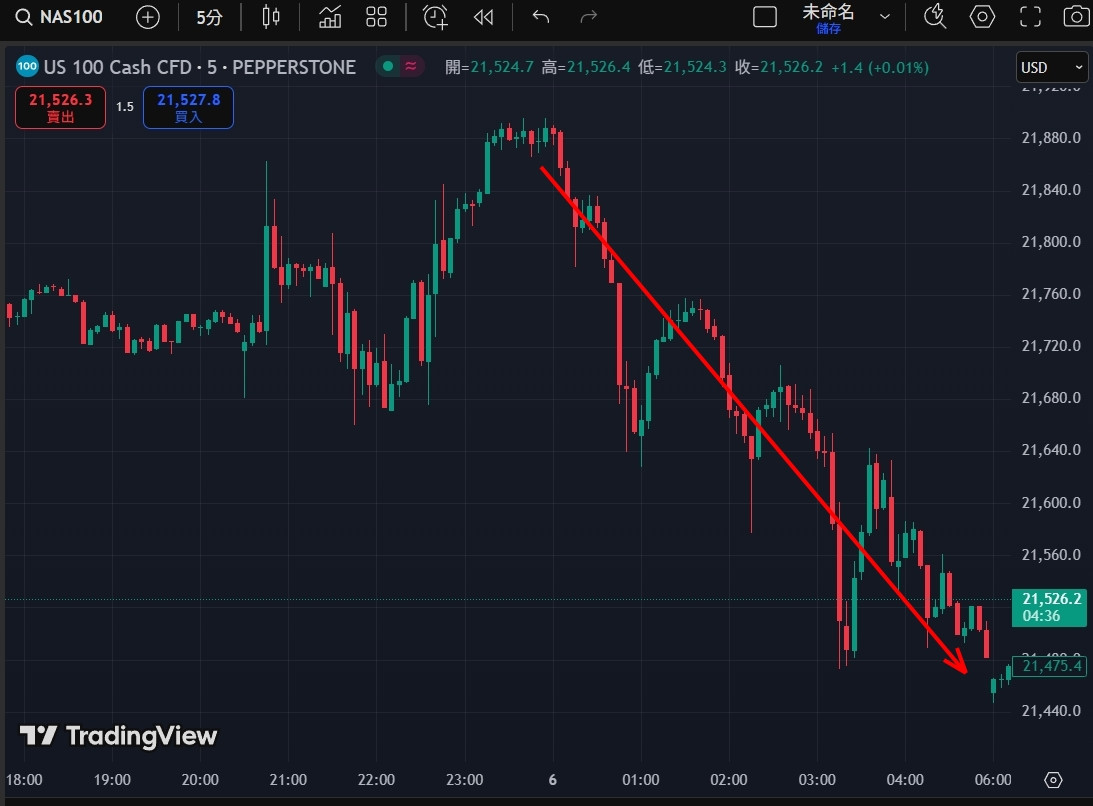1093x806 pixels.
Task: Click the 收=21,526.2 close value
Action: (x=779, y=68)
